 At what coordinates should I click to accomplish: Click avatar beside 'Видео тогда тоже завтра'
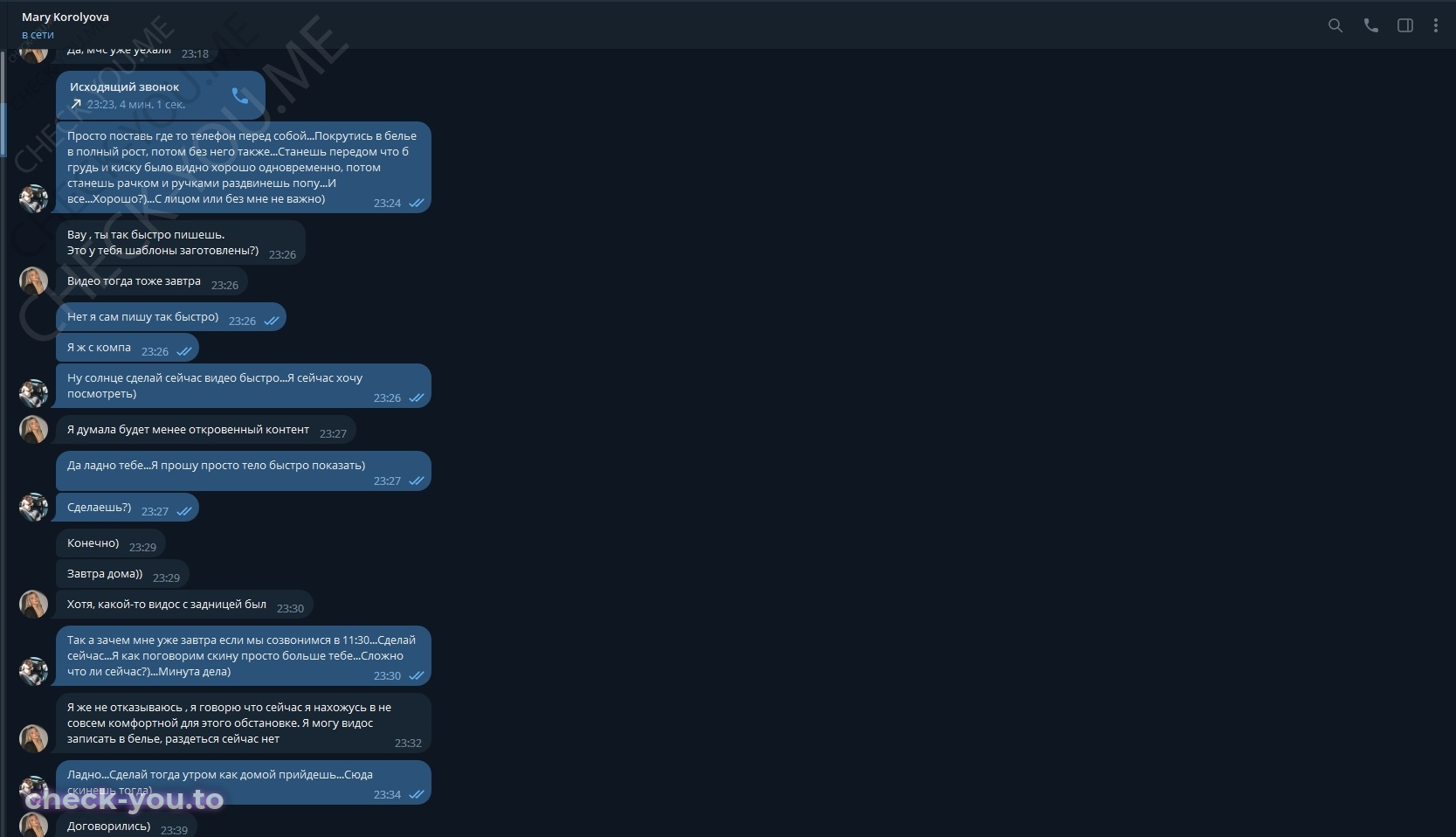pyautogui.click(x=33, y=281)
